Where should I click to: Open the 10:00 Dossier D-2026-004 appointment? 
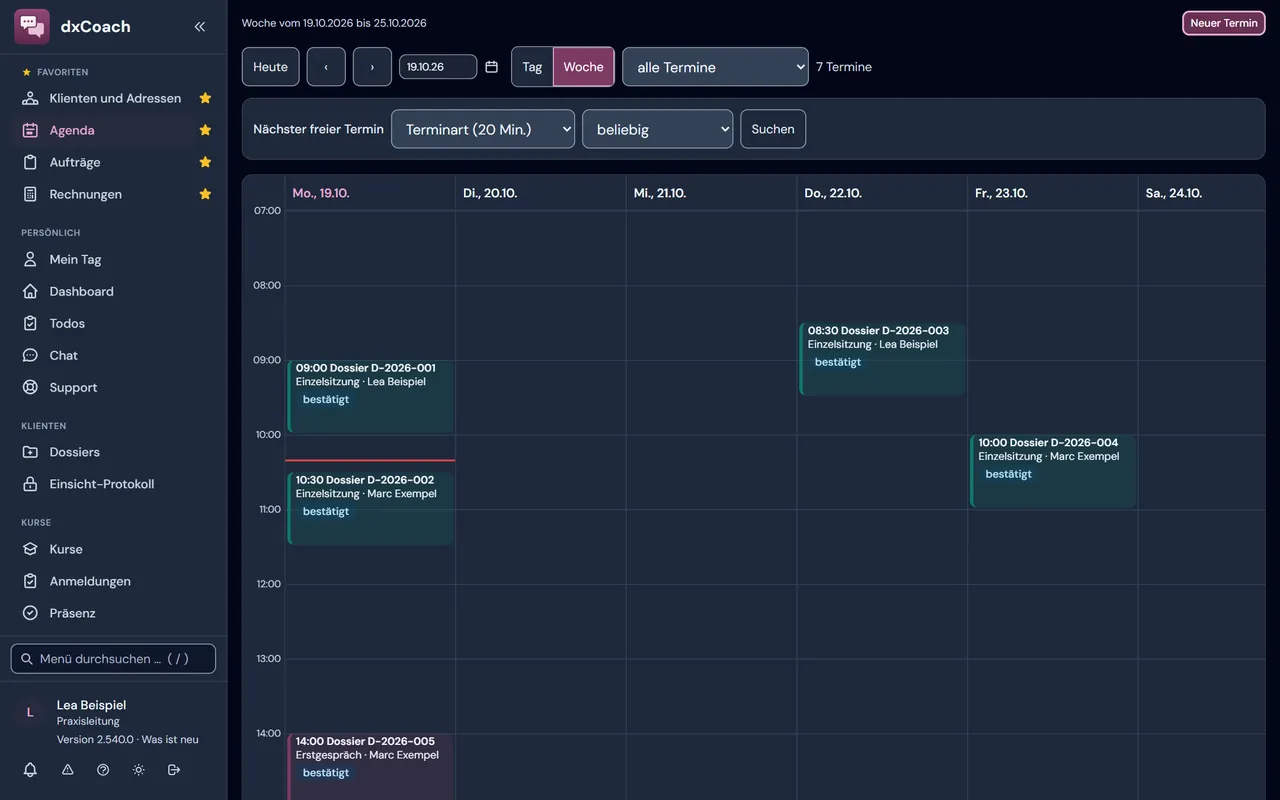tap(1053, 471)
